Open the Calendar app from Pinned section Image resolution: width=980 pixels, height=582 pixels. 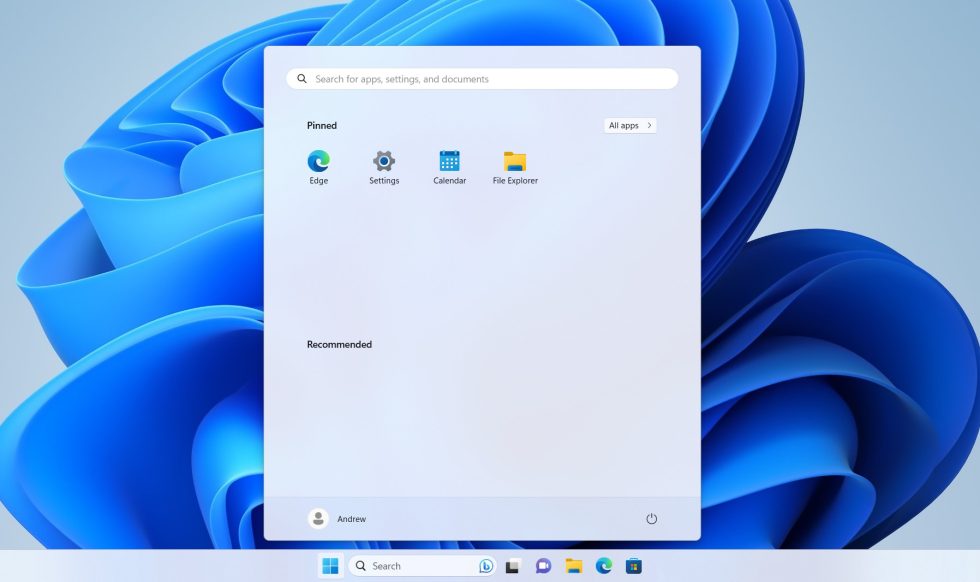coord(449,162)
